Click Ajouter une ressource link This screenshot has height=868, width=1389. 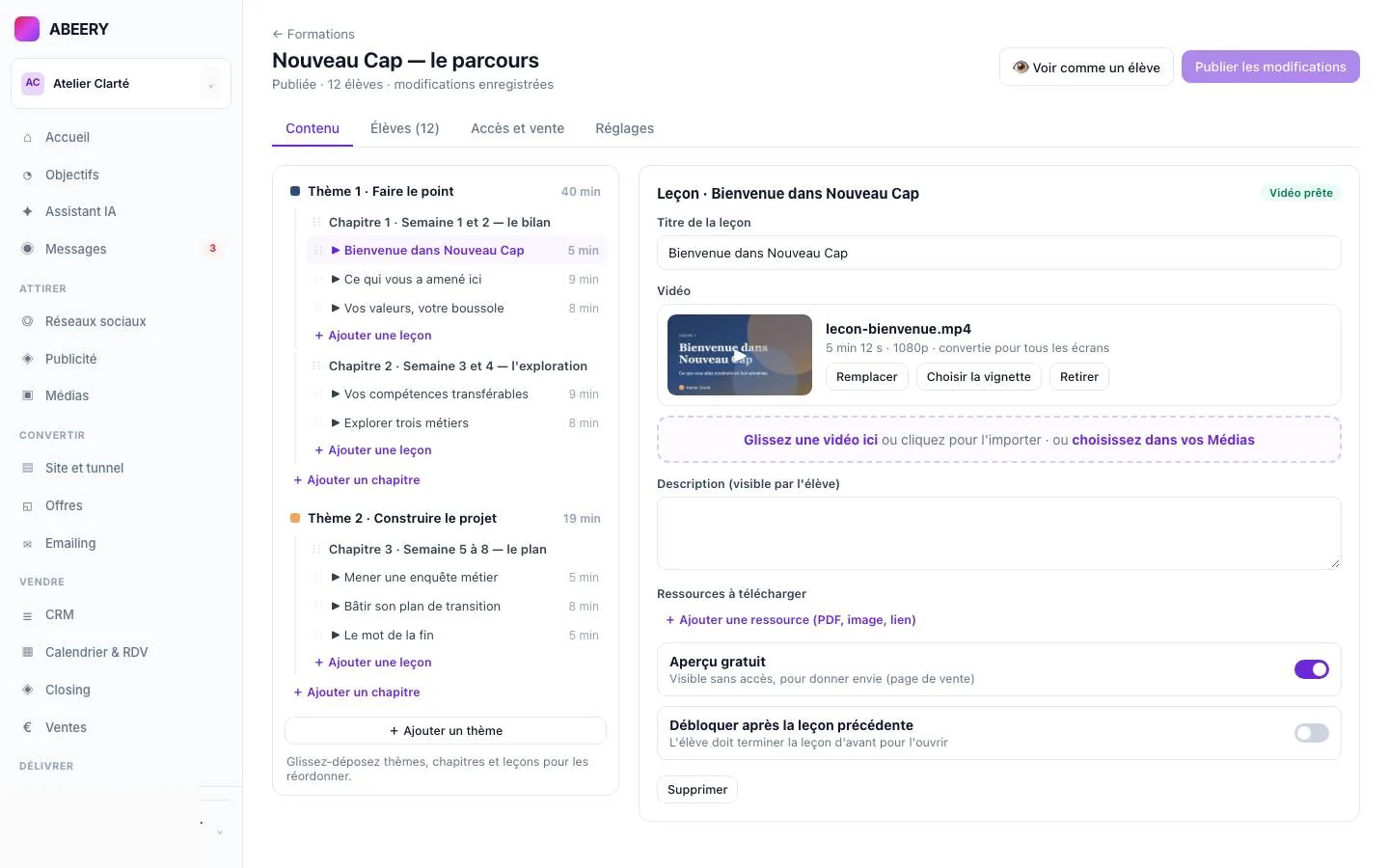791,620
